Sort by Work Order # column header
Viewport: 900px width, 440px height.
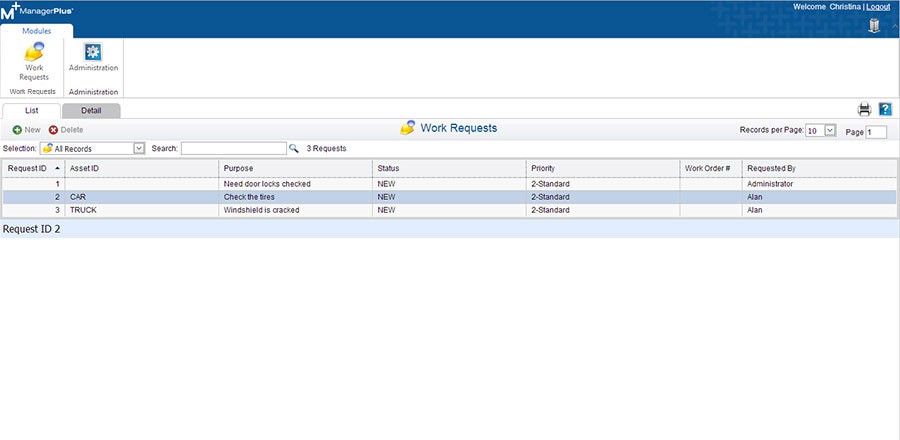point(711,169)
